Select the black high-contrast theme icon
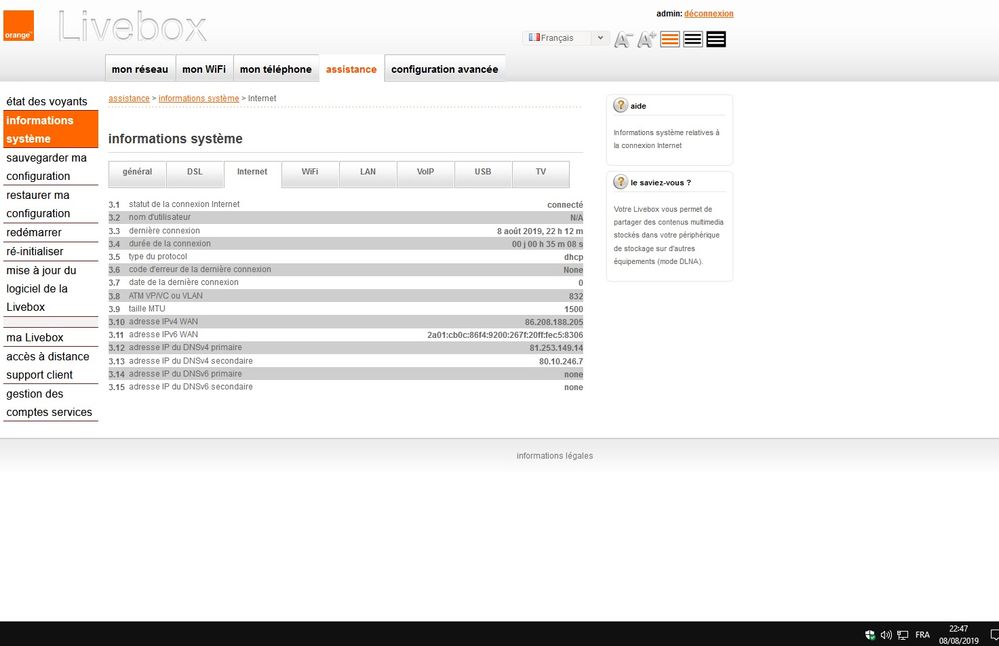This screenshot has height=646, width=999. [x=716, y=39]
